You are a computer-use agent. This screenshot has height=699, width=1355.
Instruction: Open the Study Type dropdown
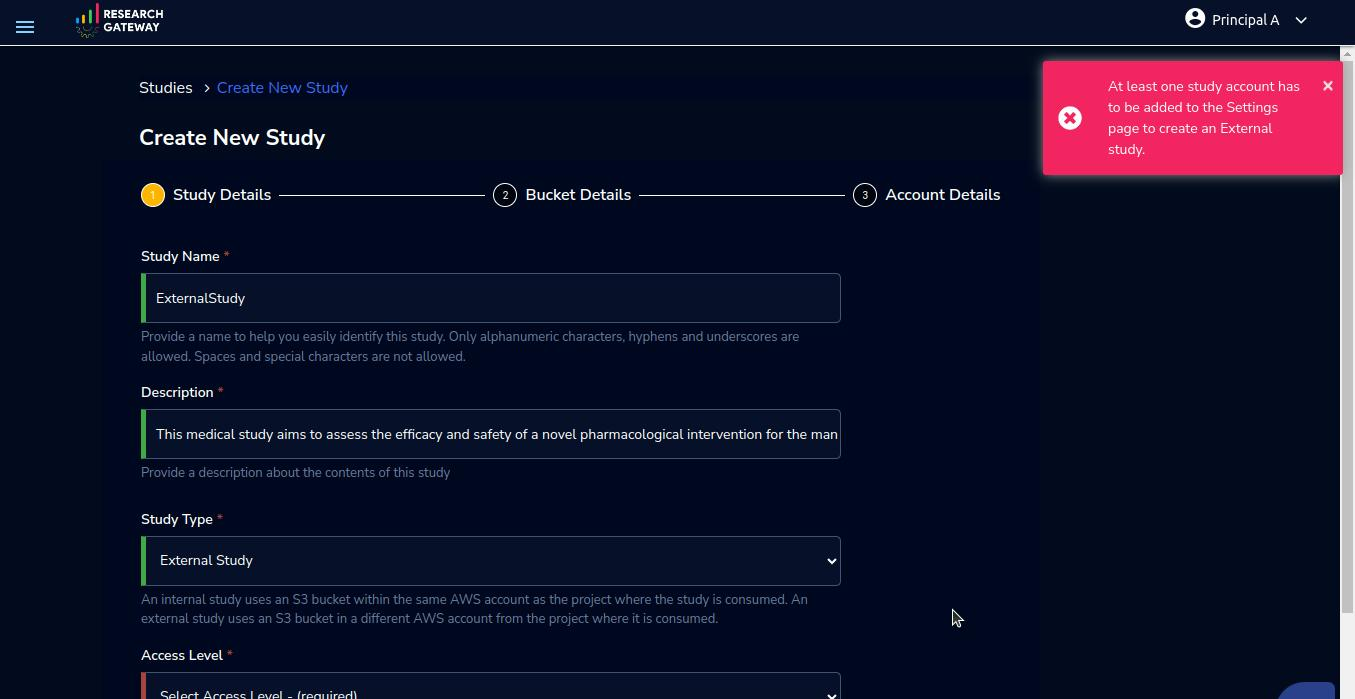[x=491, y=561]
